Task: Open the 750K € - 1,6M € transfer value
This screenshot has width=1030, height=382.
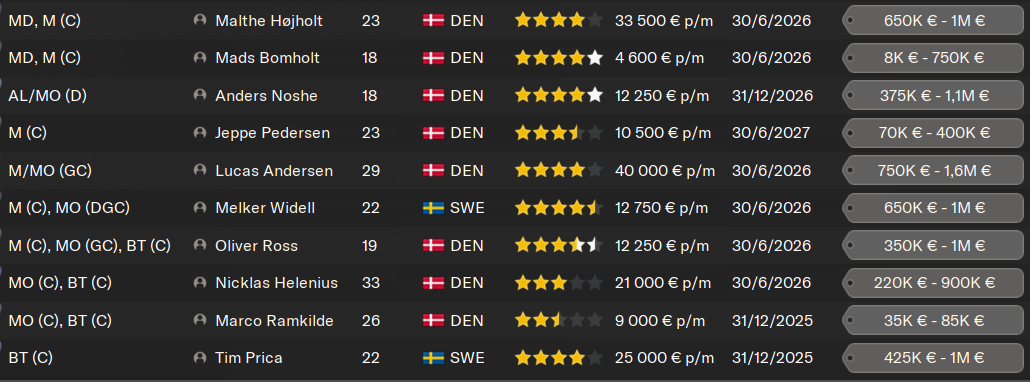Action: point(933,170)
